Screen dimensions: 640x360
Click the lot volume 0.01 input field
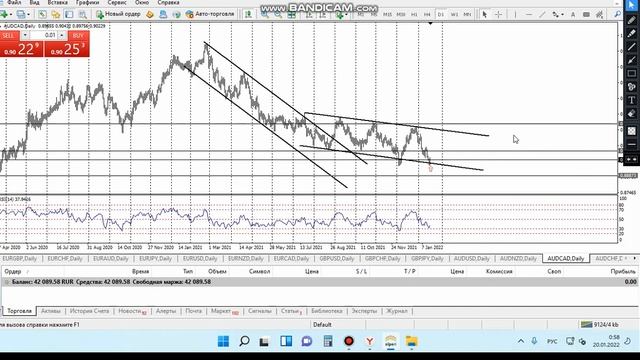44,36
